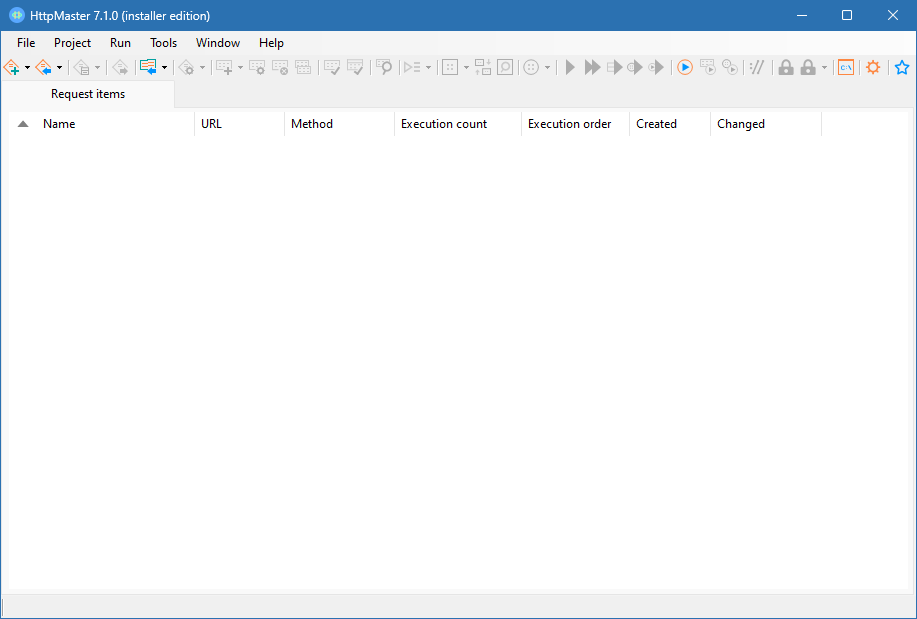Click the New project icon with green plus

click(x=12, y=68)
